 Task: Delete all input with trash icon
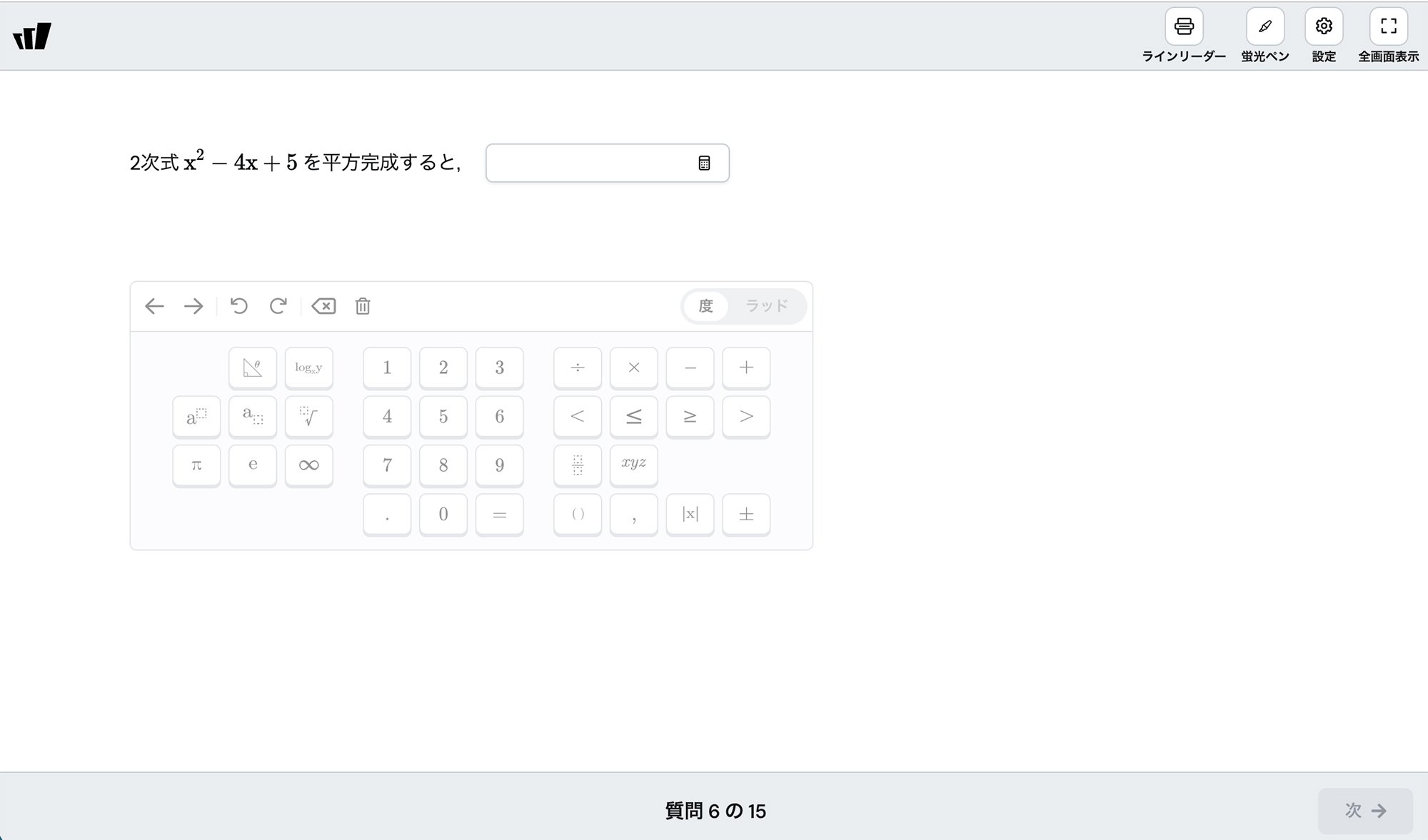[363, 306]
